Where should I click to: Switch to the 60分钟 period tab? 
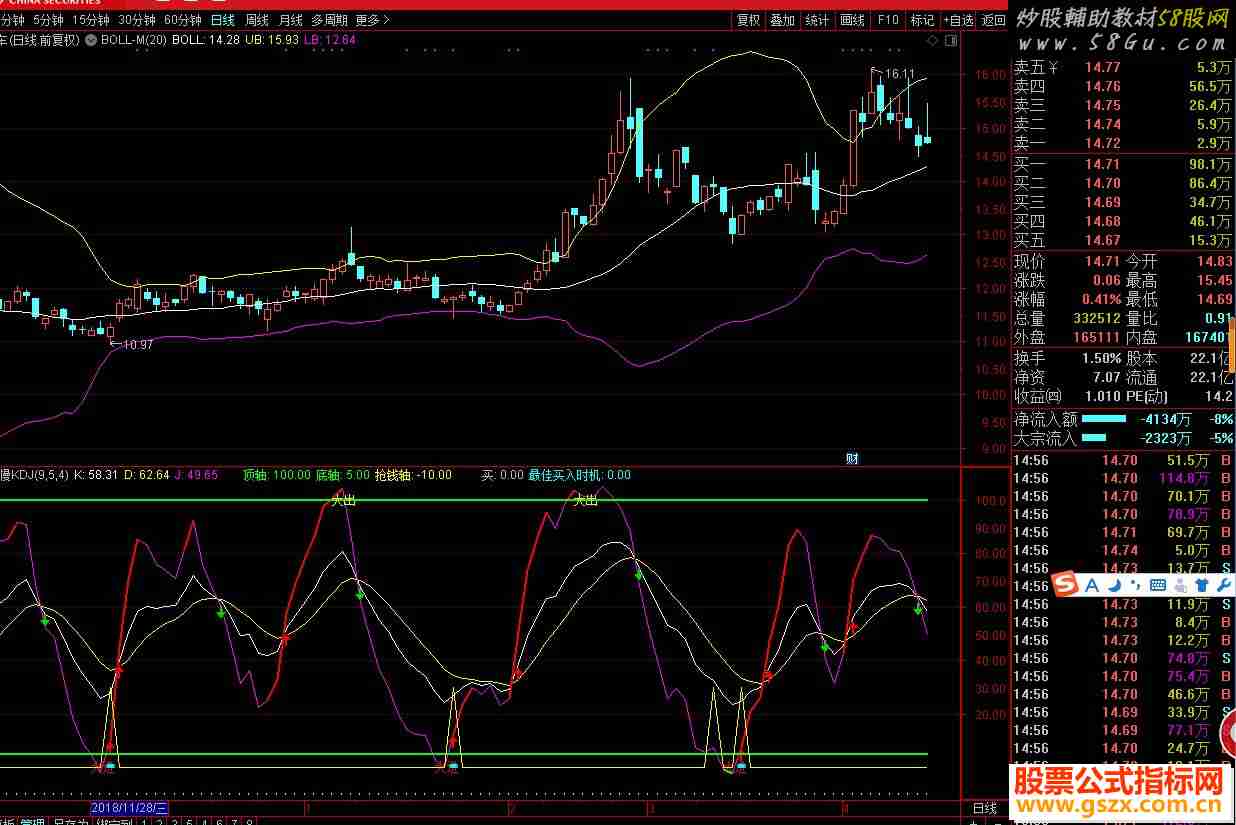(183, 19)
